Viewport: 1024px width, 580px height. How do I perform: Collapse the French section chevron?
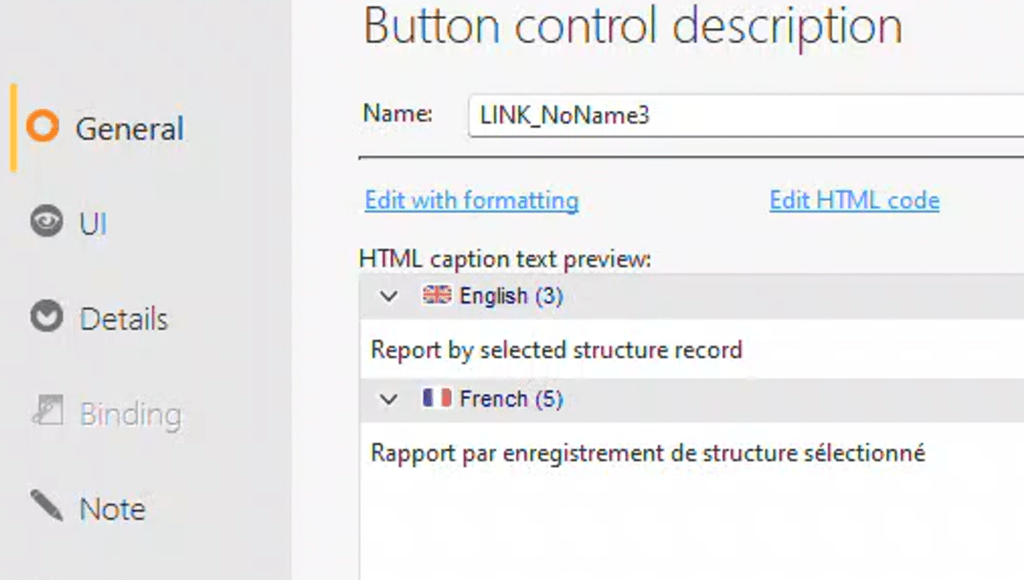coord(389,399)
